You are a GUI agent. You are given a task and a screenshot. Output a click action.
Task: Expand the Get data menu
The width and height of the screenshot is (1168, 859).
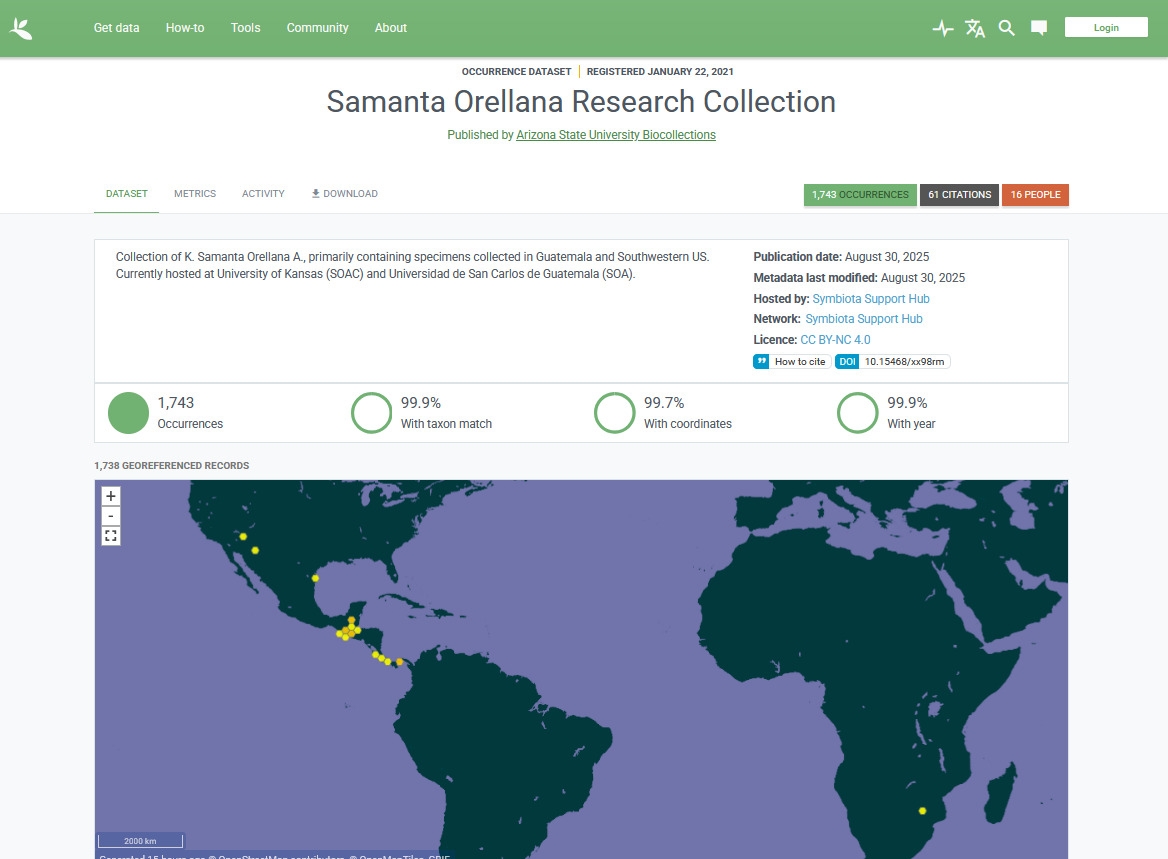(116, 28)
